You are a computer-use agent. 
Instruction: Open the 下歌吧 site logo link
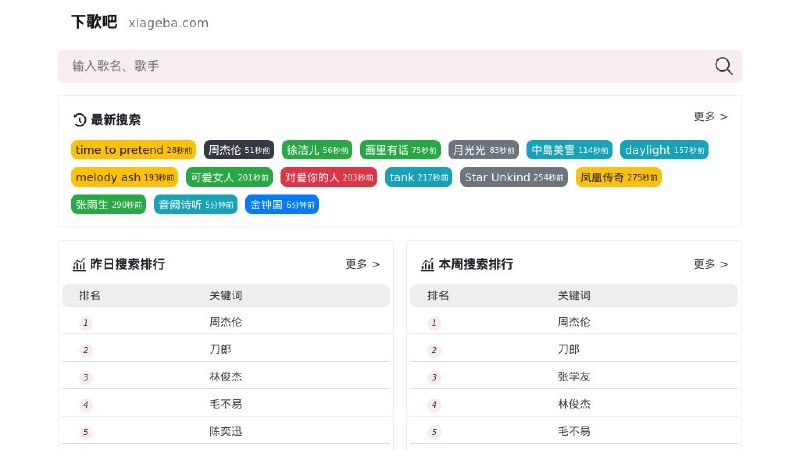click(x=94, y=22)
